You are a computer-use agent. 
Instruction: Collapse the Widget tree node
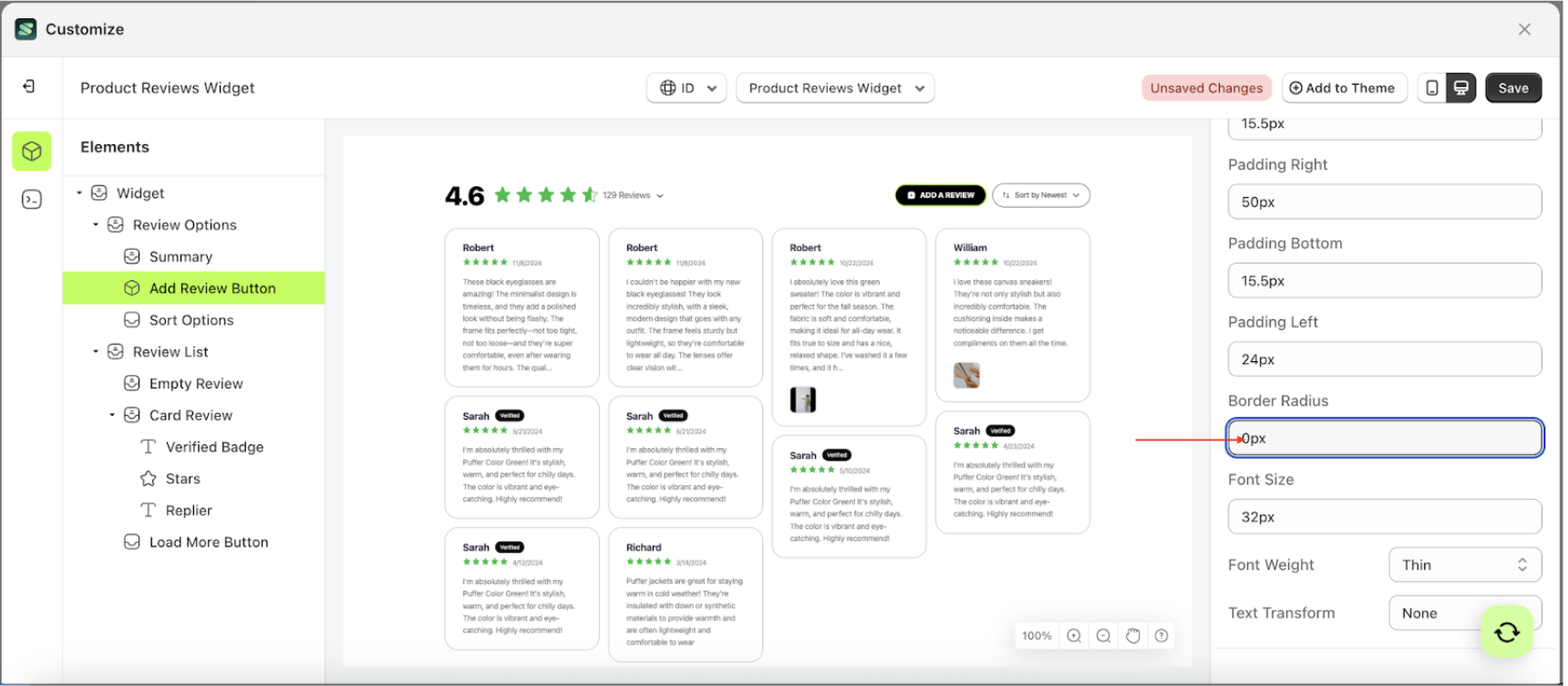[x=79, y=192]
